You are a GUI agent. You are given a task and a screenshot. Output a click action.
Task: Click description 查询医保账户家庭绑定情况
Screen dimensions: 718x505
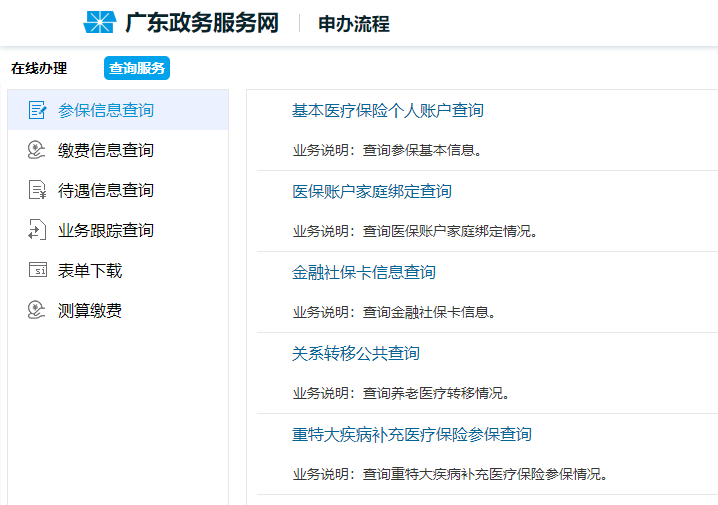(x=450, y=231)
